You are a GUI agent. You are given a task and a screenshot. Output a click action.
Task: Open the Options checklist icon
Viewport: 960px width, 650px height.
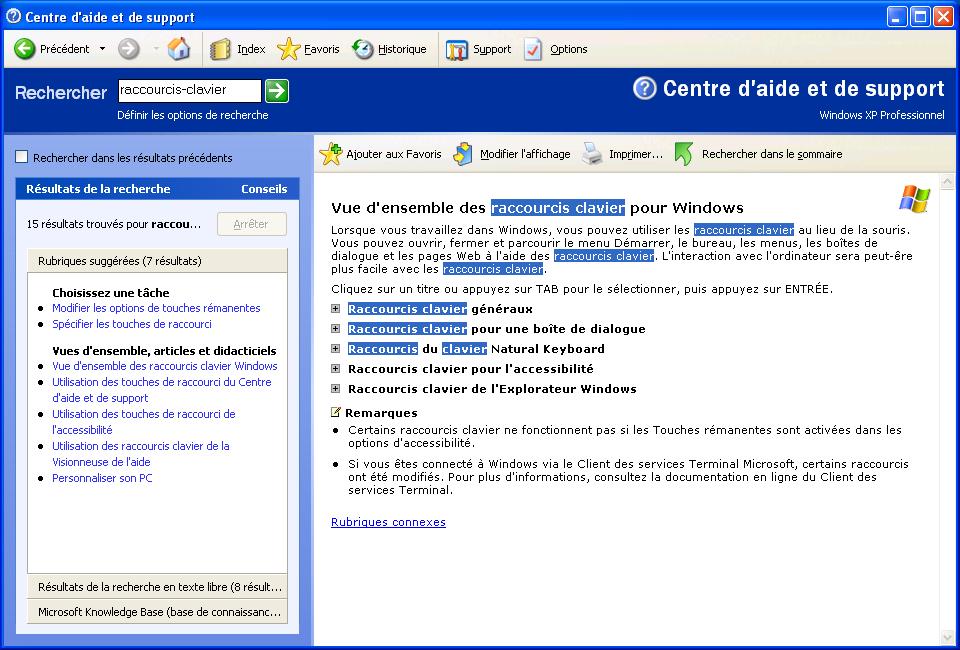point(533,50)
